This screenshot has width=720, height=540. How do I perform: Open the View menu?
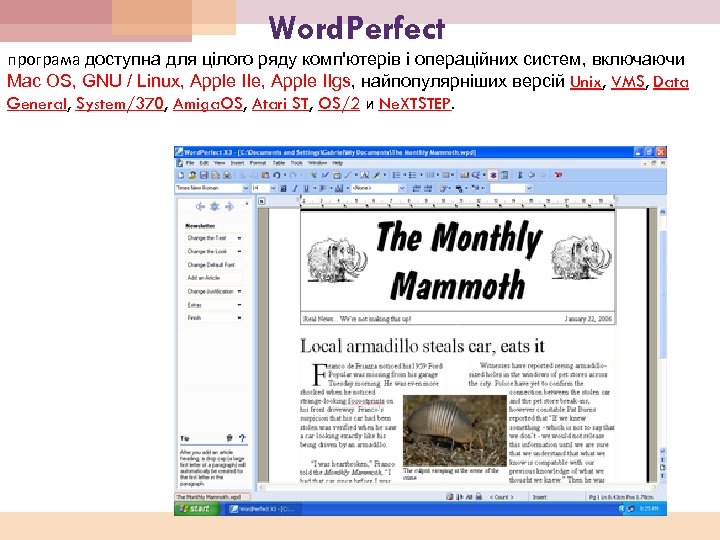pyautogui.click(x=220, y=163)
